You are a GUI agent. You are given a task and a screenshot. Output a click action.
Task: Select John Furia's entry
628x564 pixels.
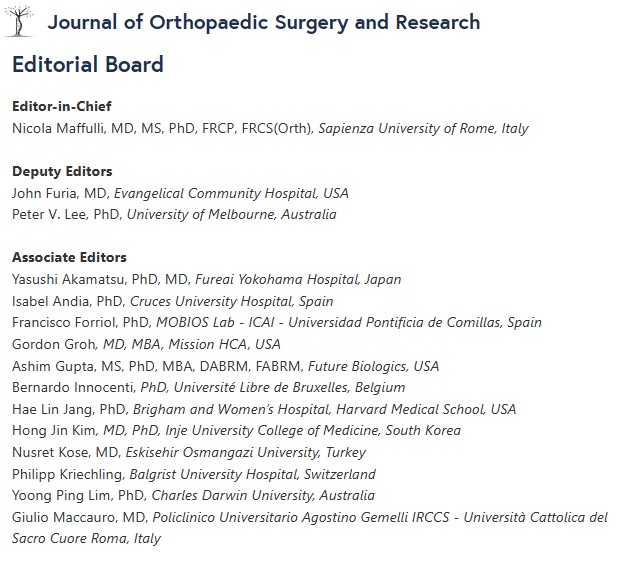coord(180,193)
